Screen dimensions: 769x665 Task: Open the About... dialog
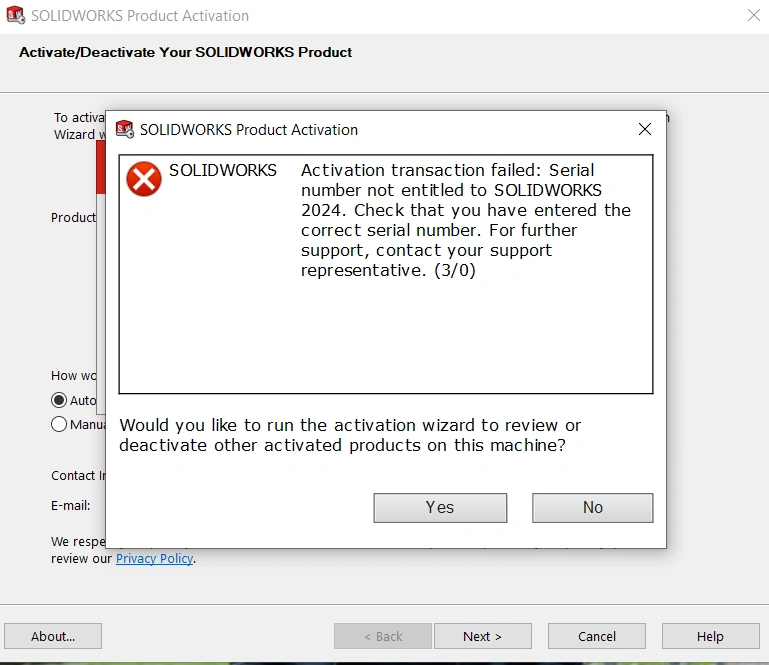(53, 636)
